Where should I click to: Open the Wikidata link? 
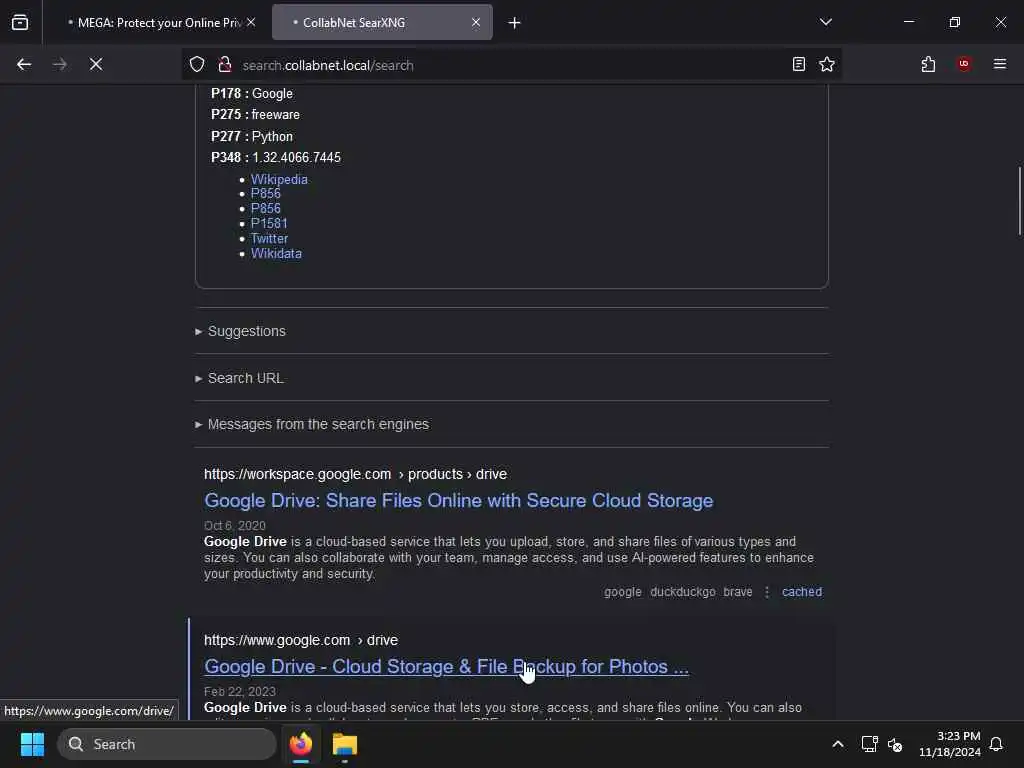pyautogui.click(x=276, y=253)
